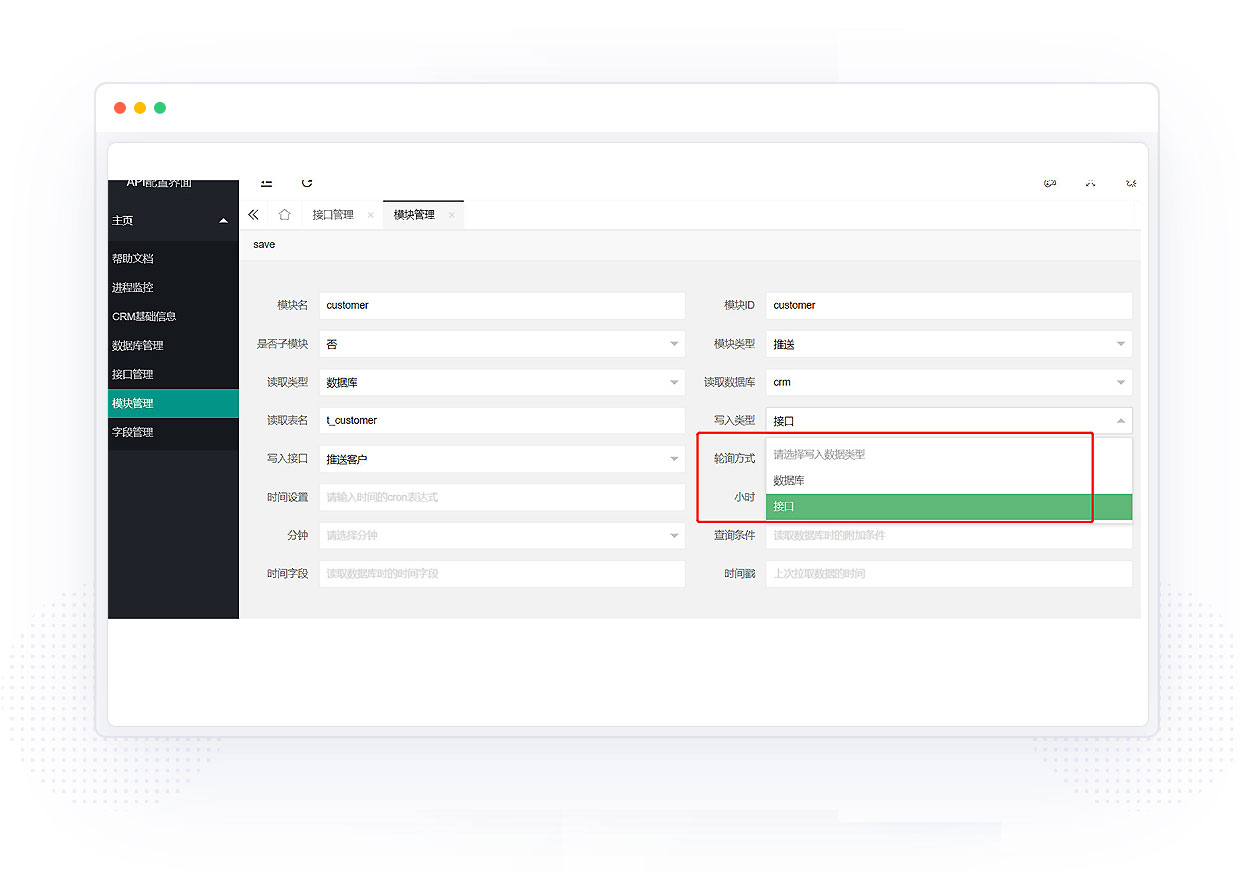Click the 时间戳 input field
The height and width of the screenshot is (880, 1240).
(x=949, y=574)
